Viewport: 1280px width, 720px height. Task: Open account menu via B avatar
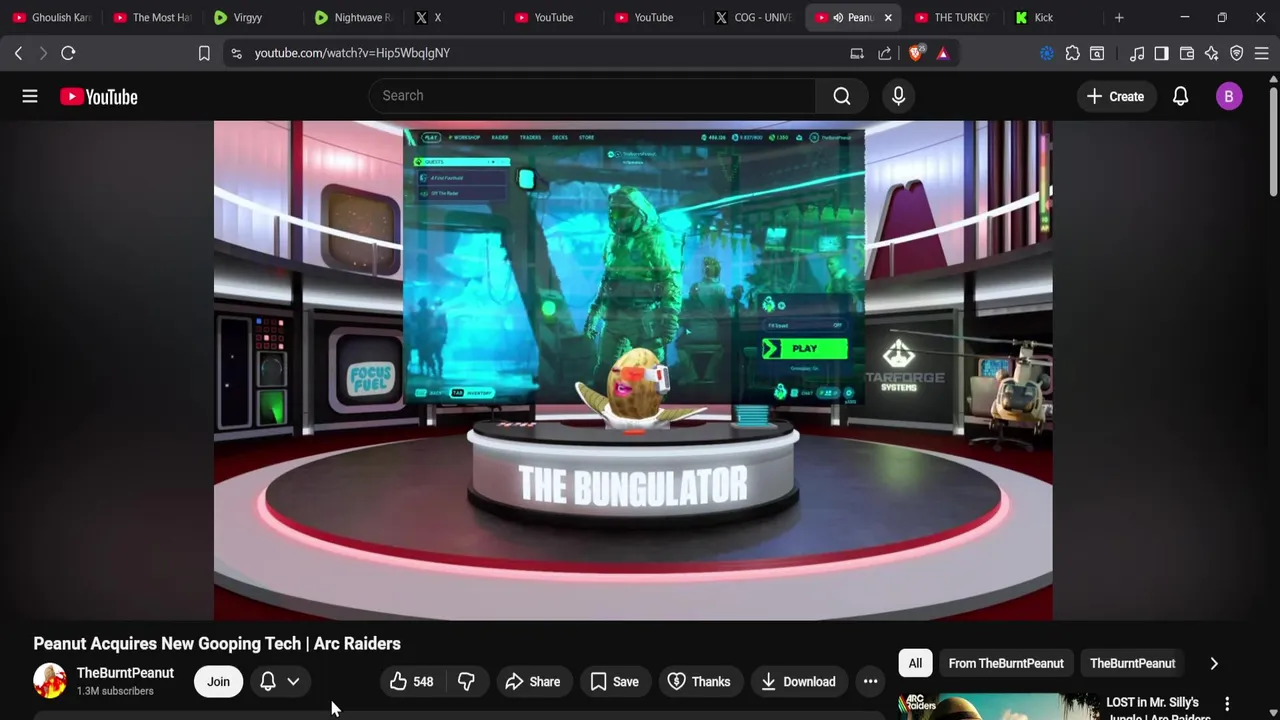pos(1229,96)
